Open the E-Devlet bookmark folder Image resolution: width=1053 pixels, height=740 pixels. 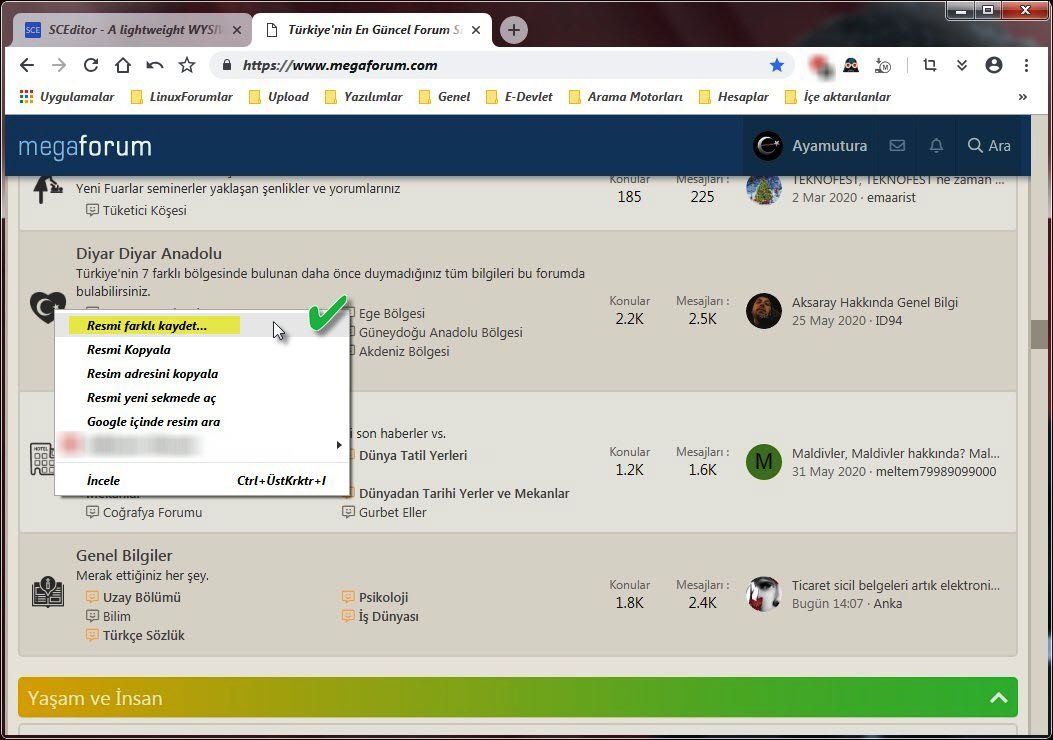tap(519, 97)
